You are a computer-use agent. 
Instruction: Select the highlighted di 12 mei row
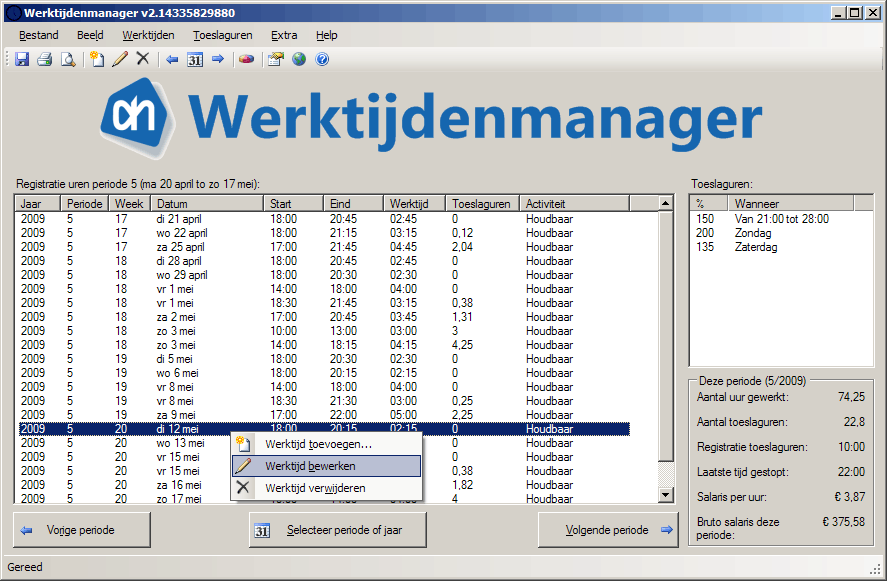tap(324, 429)
